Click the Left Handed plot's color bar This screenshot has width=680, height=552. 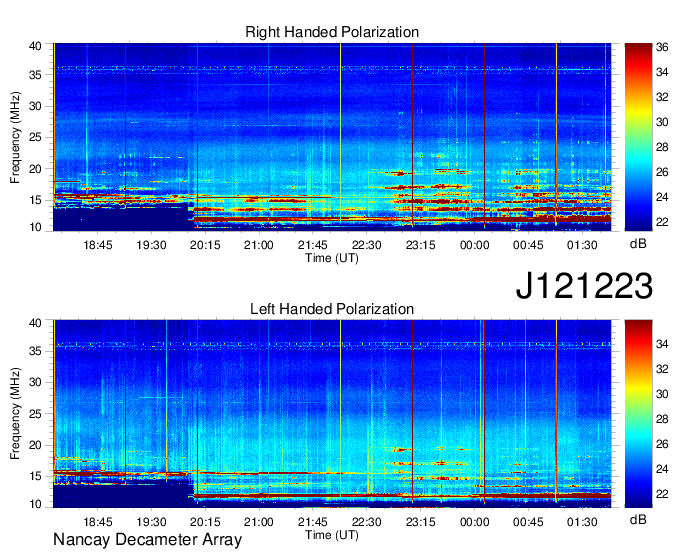(638, 413)
